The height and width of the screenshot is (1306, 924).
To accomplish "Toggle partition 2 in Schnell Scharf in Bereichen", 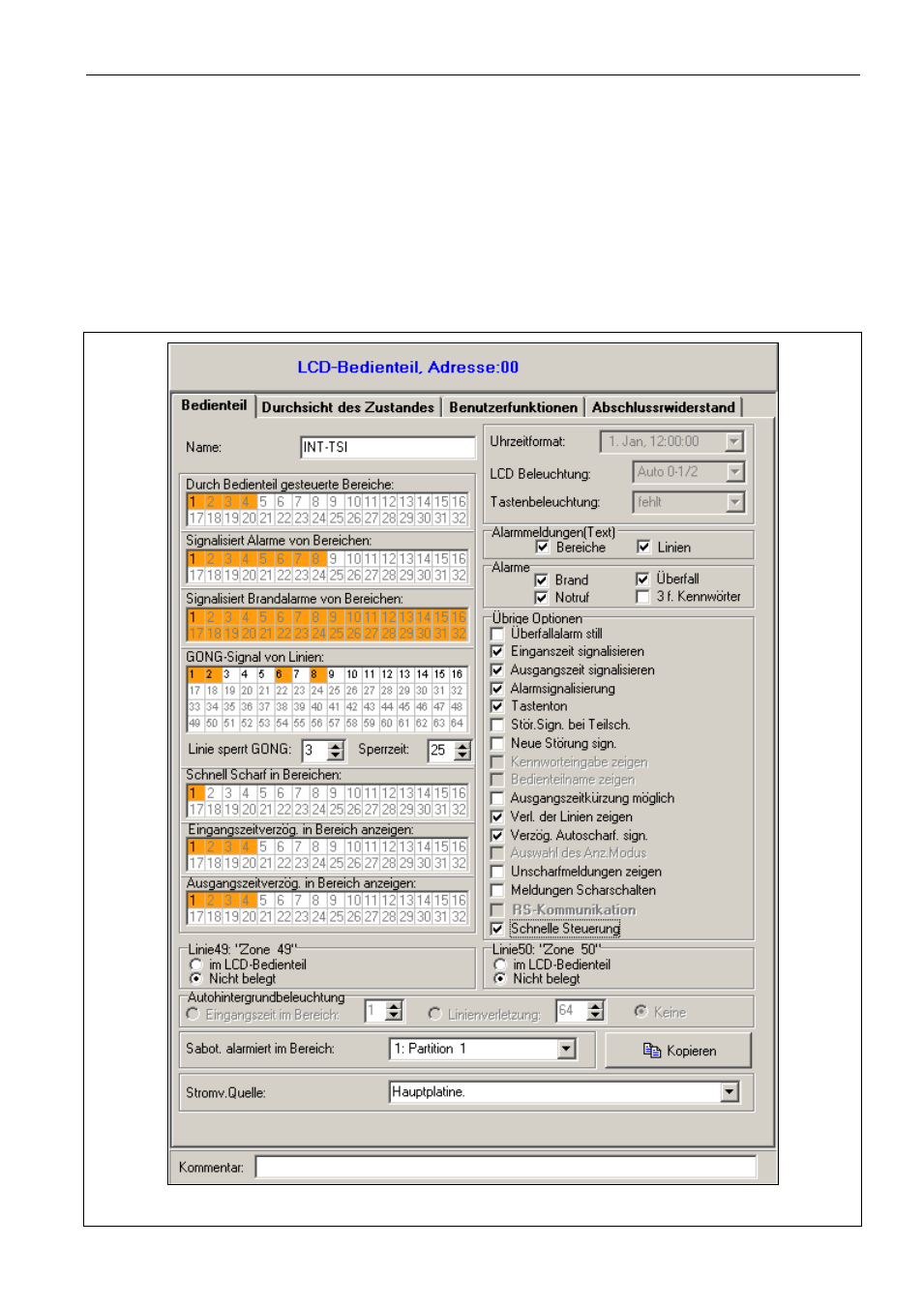I will point(211,793).
